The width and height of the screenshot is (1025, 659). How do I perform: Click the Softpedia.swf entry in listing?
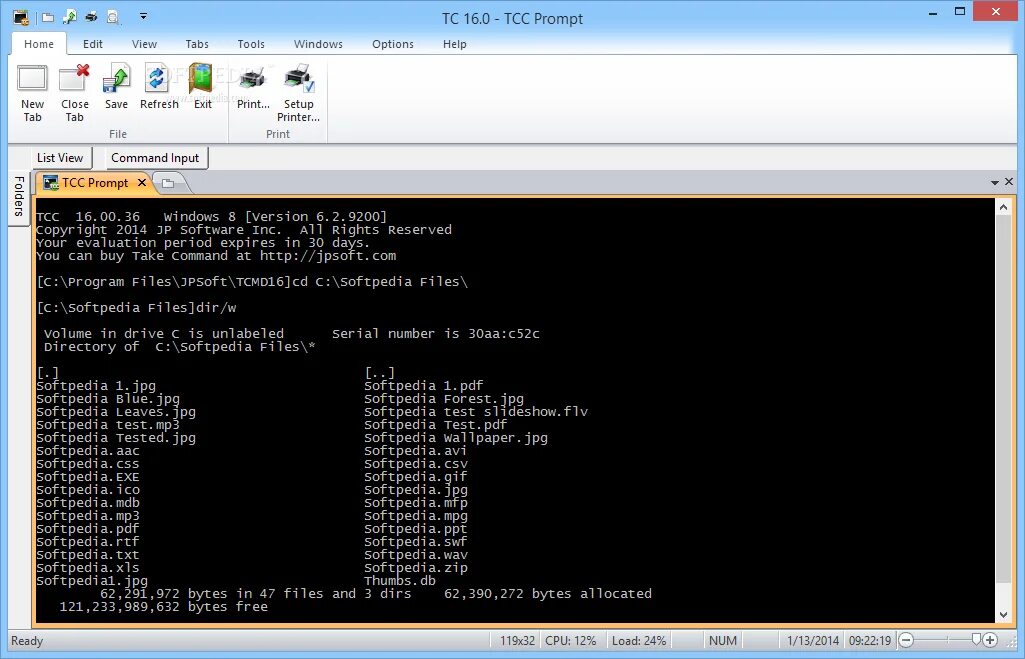point(416,541)
